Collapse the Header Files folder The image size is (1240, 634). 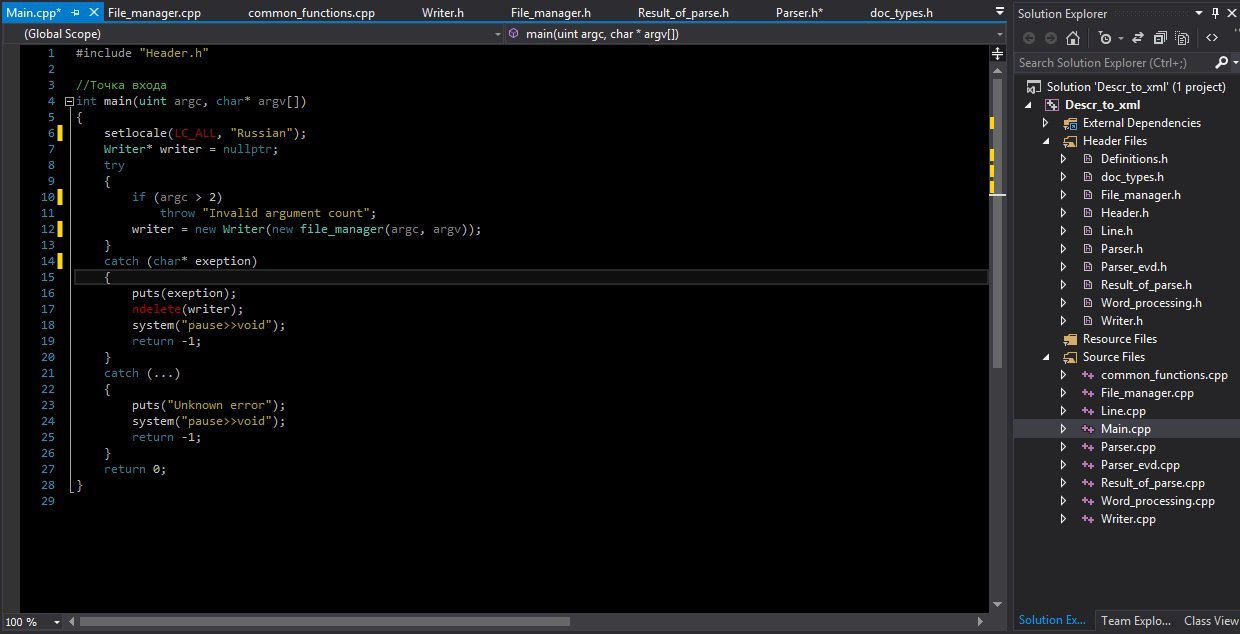pos(1046,141)
